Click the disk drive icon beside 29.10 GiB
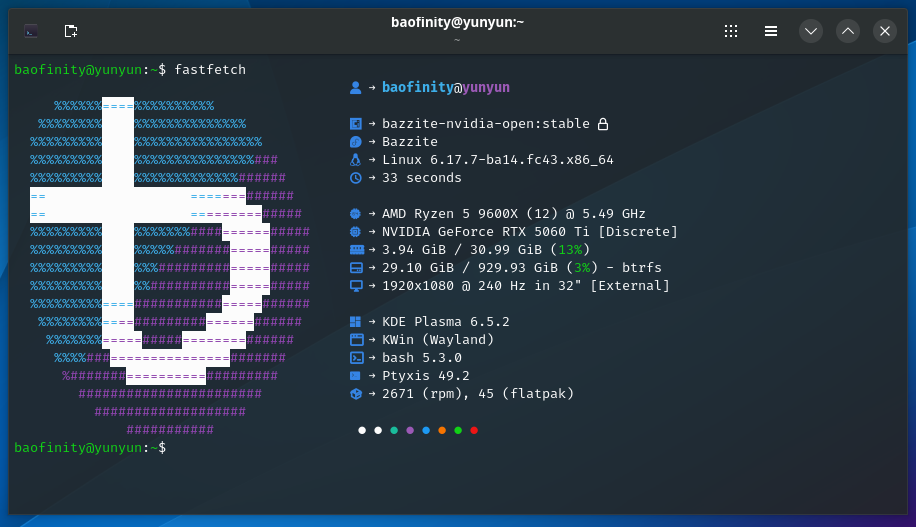 [x=356, y=268]
